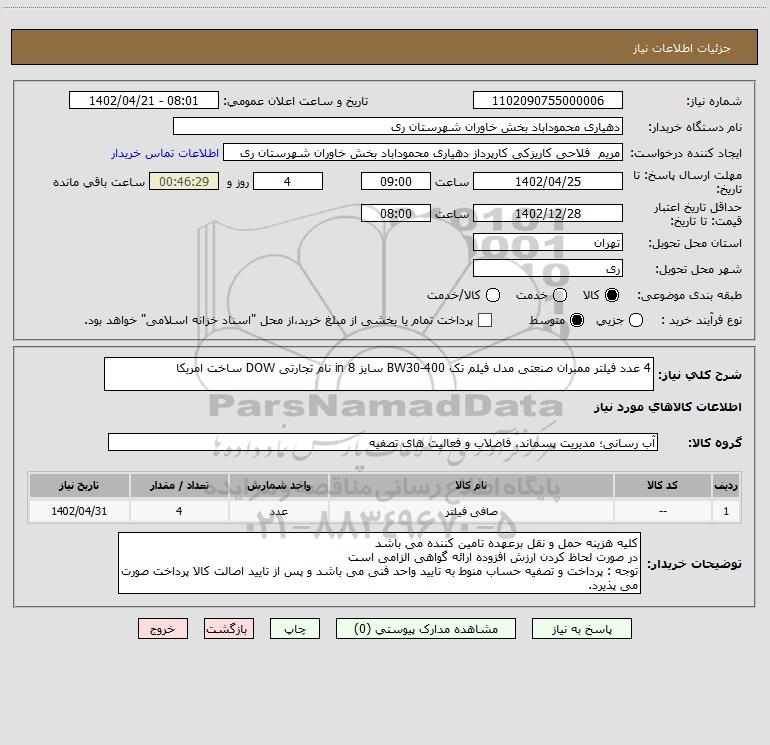Choose the جزیی purchase type radio
Image resolution: width=770 pixels, height=745 pixels.
coord(635,321)
